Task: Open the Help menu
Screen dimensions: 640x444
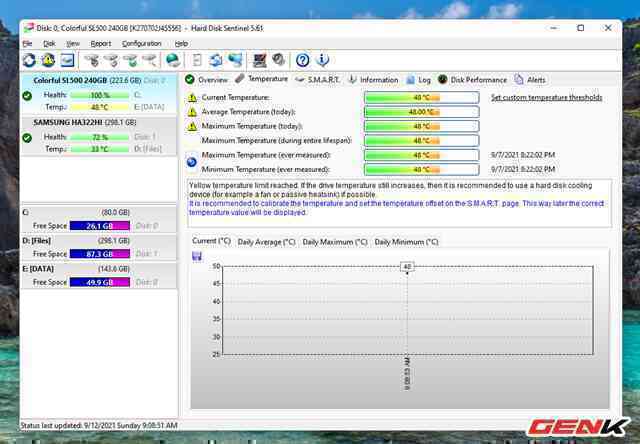Action: point(181,44)
